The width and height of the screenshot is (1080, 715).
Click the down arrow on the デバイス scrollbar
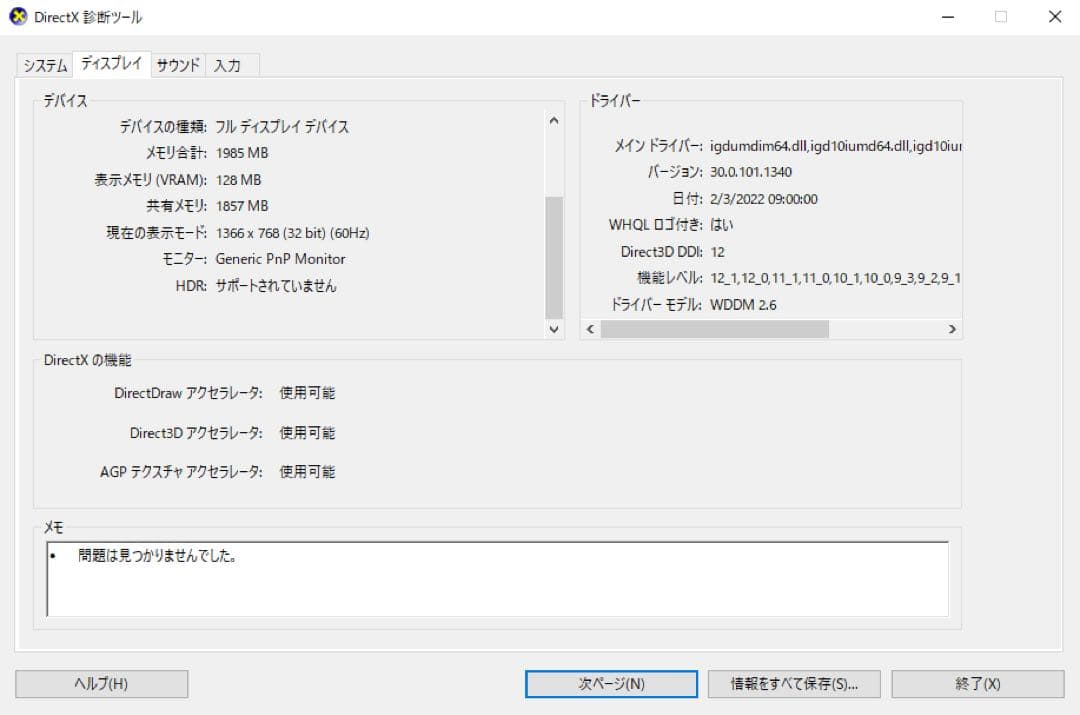pos(554,329)
